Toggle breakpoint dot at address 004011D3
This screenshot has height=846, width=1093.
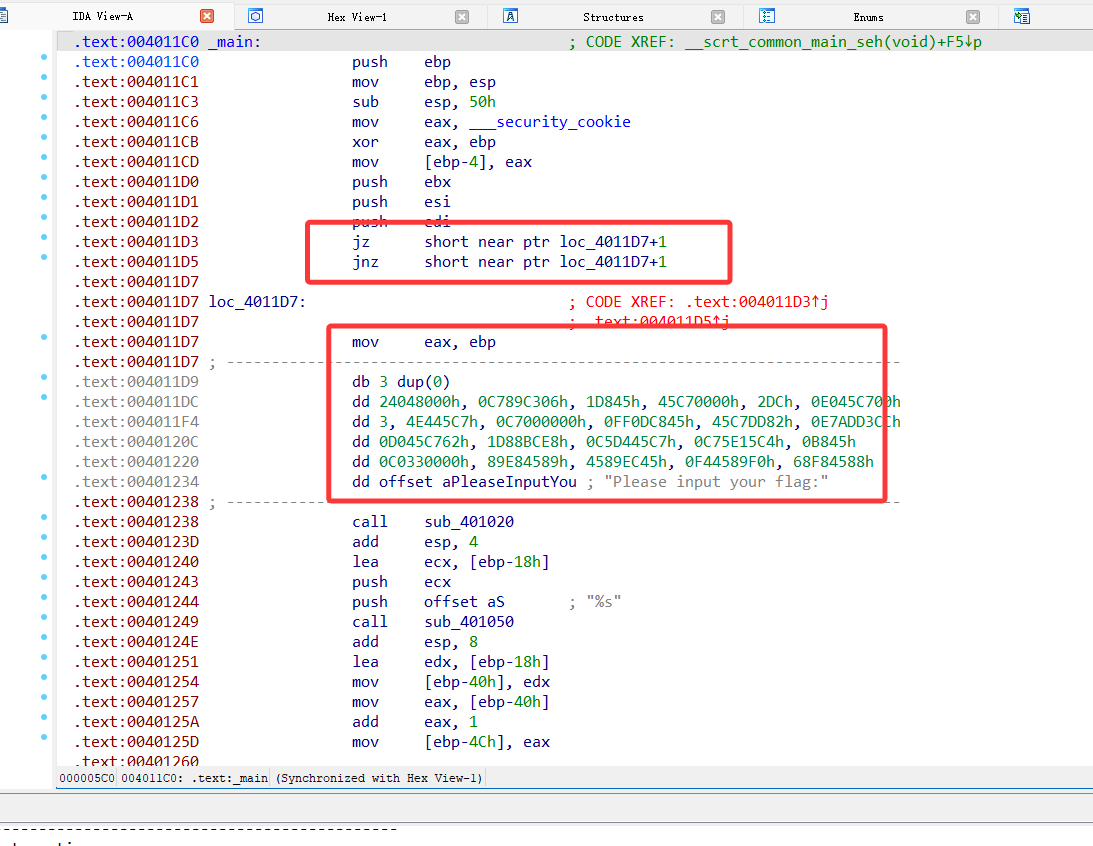pos(44,237)
